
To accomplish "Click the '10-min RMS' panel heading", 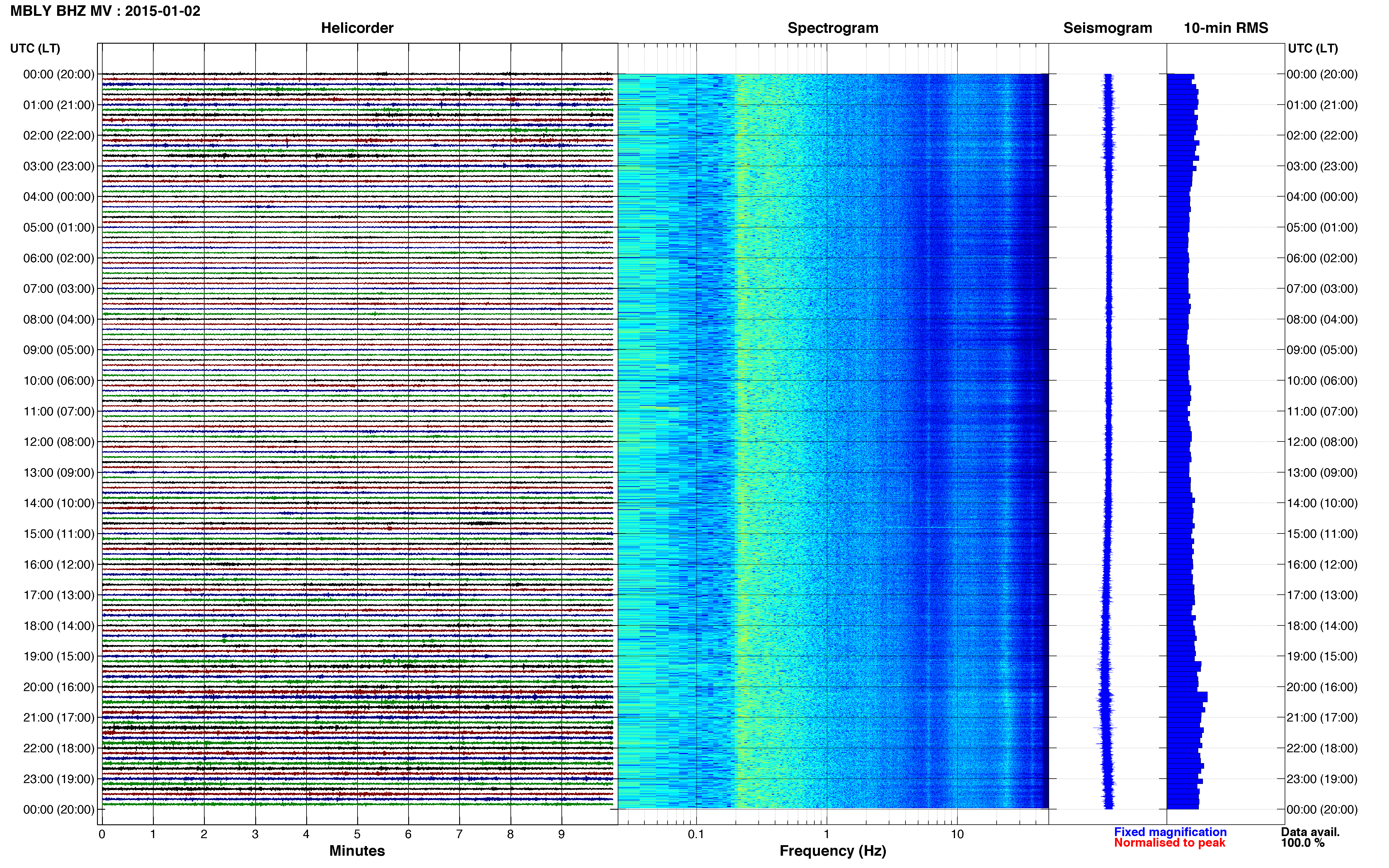I will tap(1226, 28).
